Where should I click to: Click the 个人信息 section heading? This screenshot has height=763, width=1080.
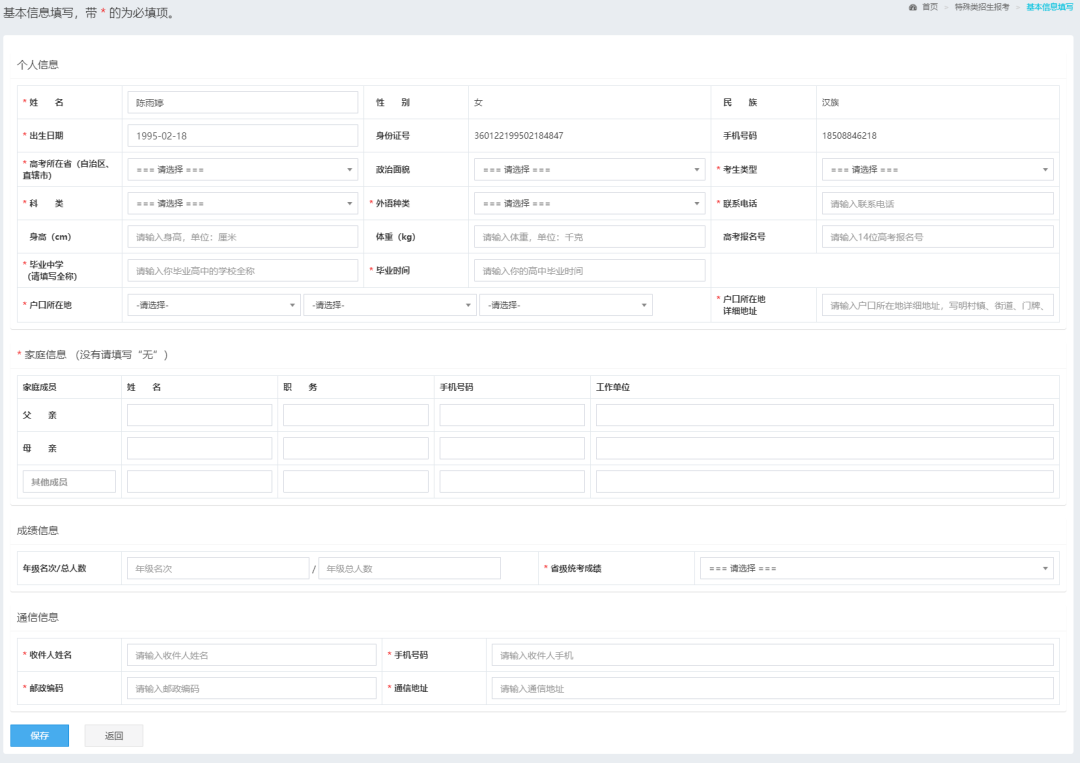[x=38, y=65]
